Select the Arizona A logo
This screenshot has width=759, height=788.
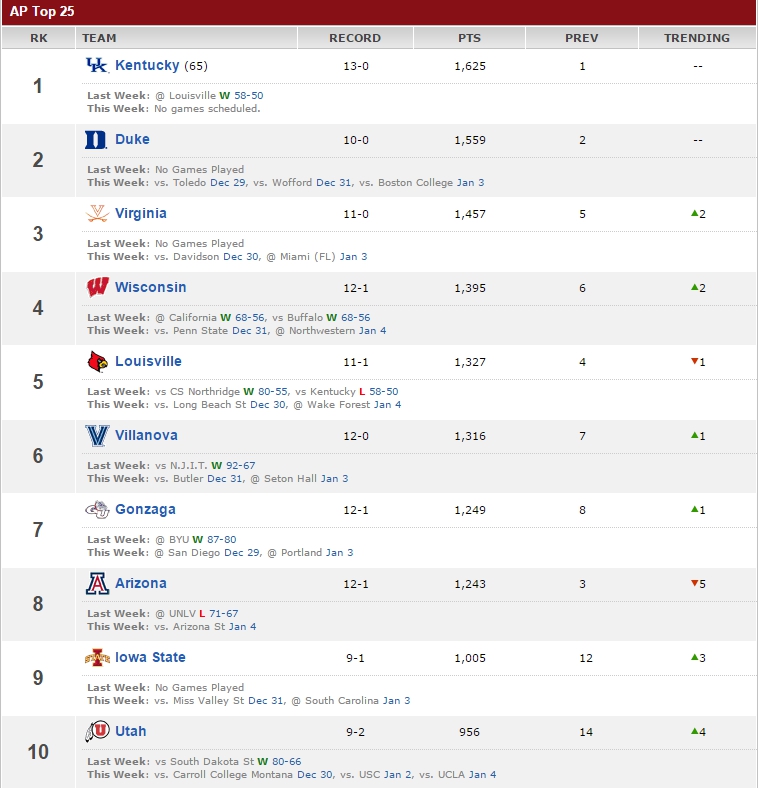pos(97,583)
